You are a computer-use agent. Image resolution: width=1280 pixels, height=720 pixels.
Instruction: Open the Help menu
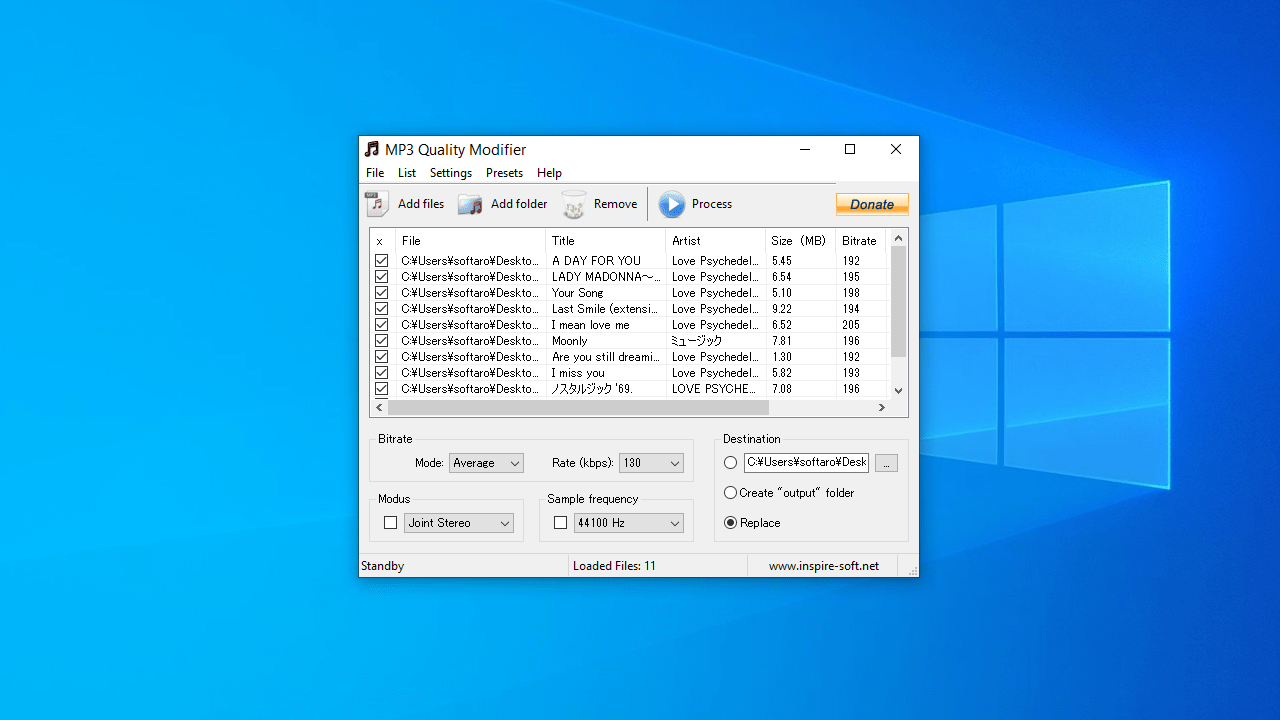tap(549, 173)
